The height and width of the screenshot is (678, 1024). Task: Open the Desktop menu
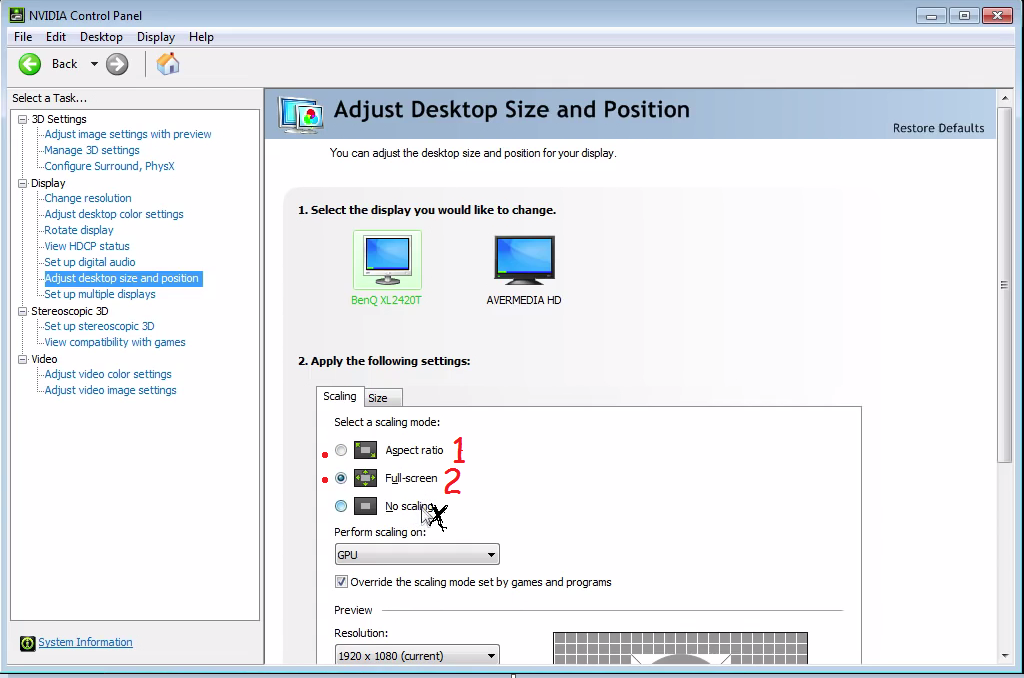101,37
